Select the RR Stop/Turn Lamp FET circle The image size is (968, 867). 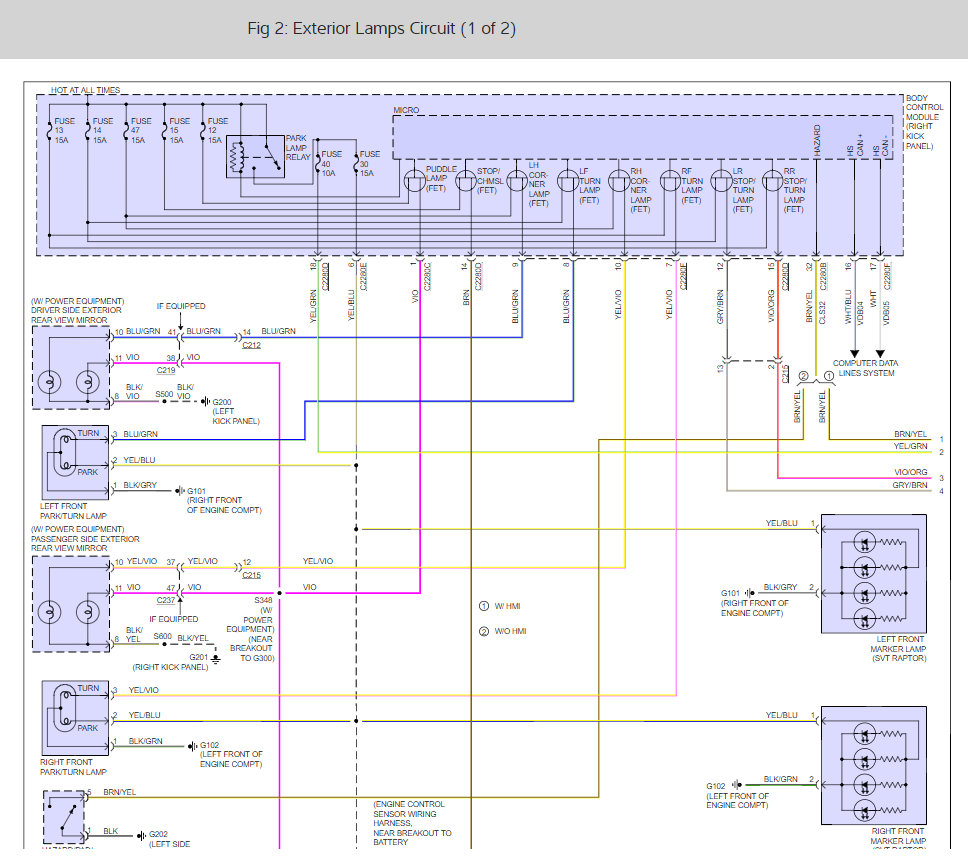[772, 181]
